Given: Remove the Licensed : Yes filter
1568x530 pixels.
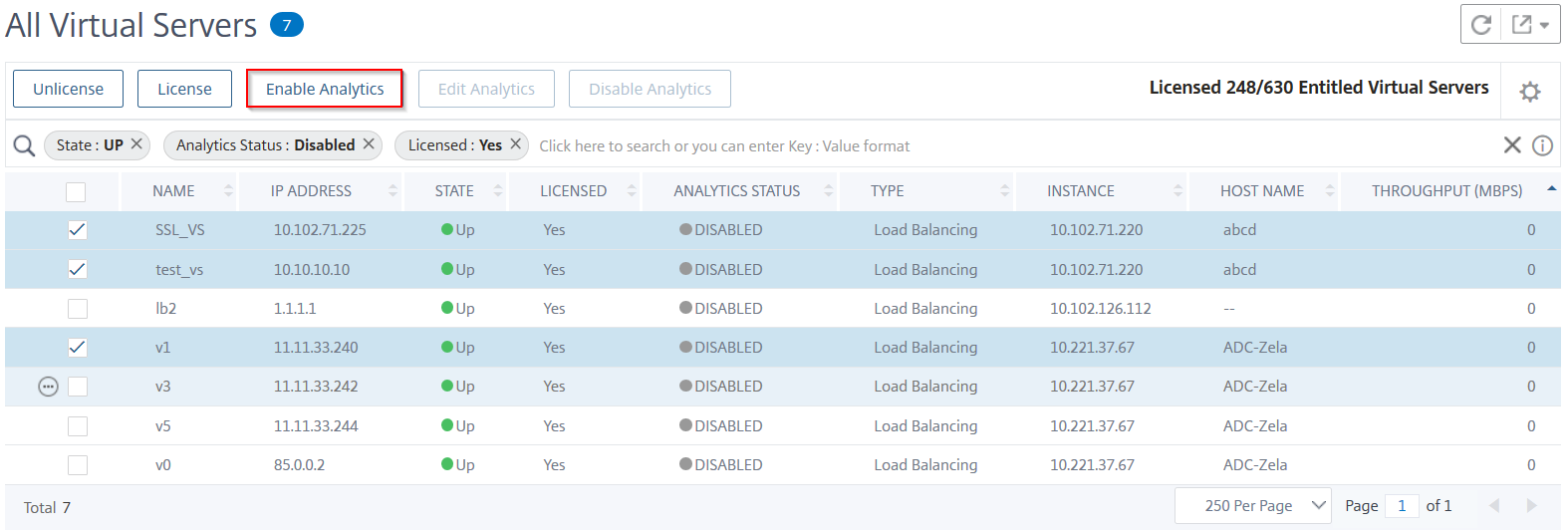Looking at the screenshot, I should 515,143.
